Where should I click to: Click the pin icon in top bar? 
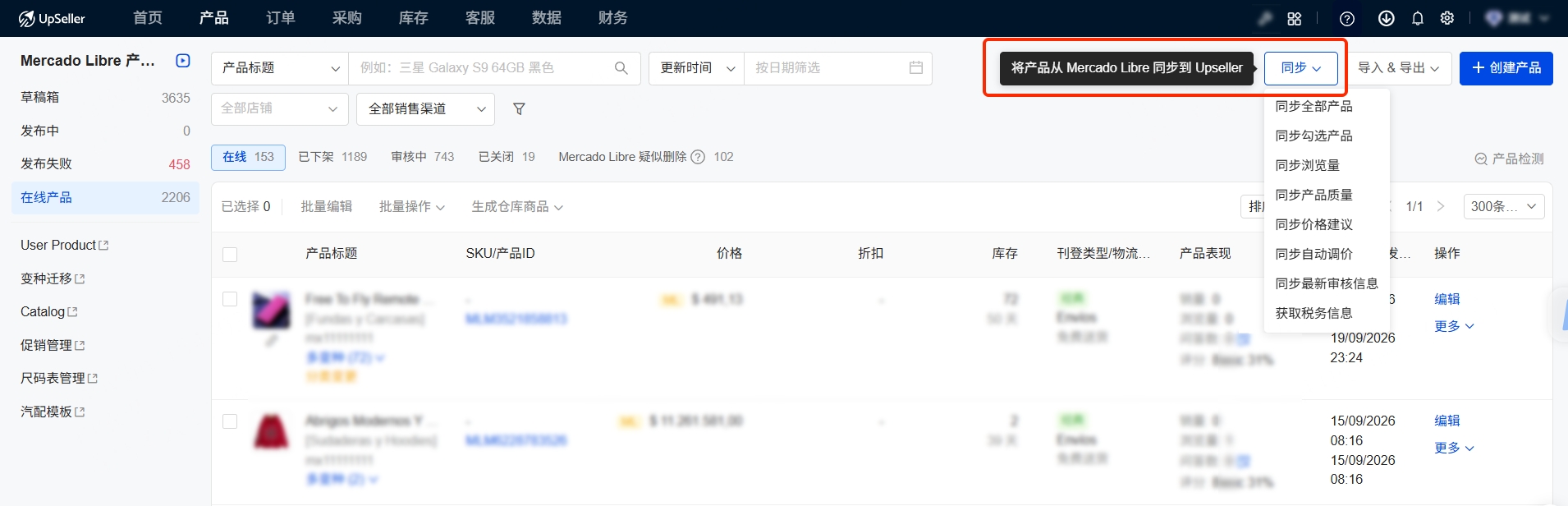1265,18
